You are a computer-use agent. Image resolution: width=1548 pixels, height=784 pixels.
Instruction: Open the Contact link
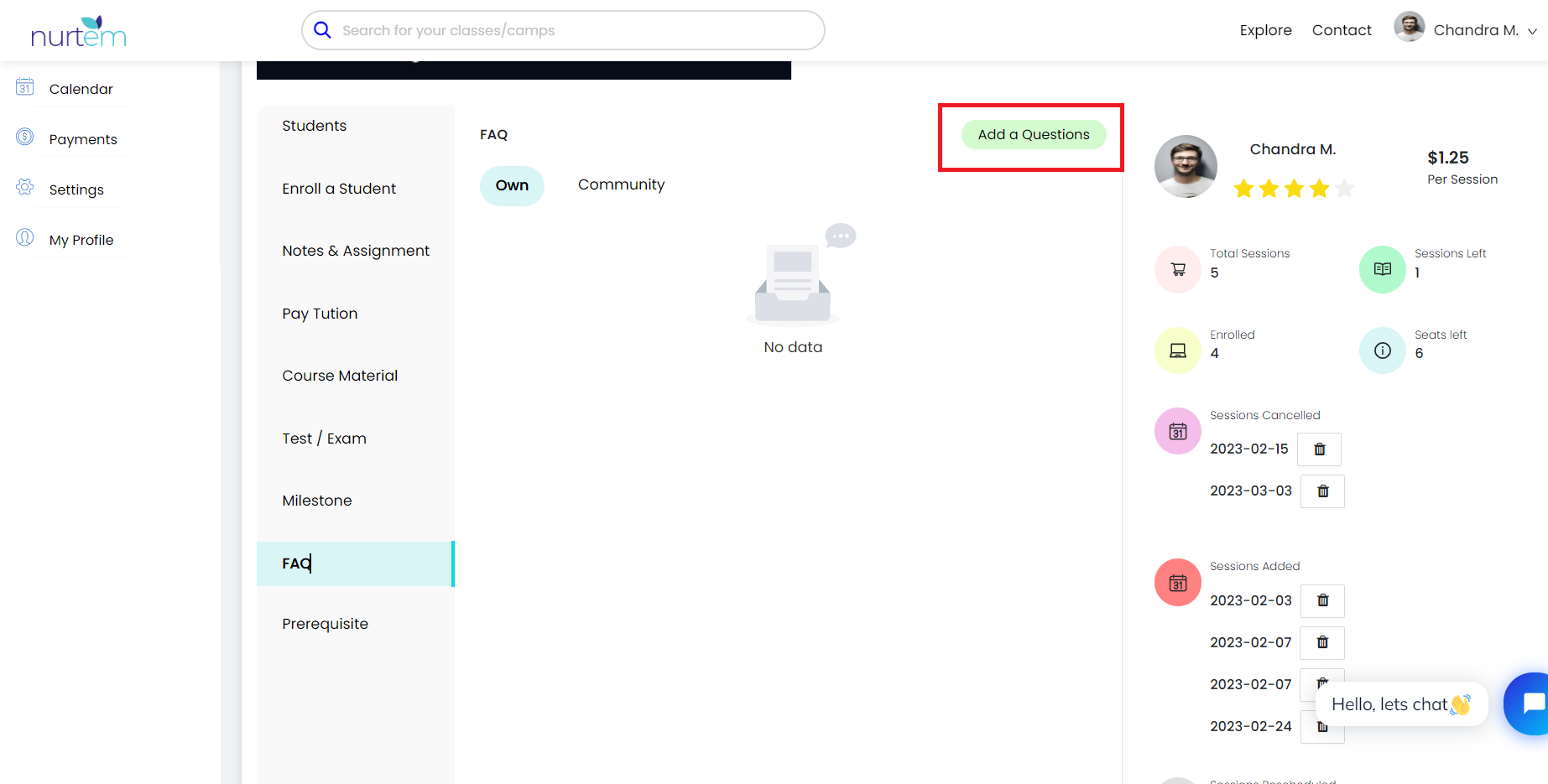[x=1341, y=30]
